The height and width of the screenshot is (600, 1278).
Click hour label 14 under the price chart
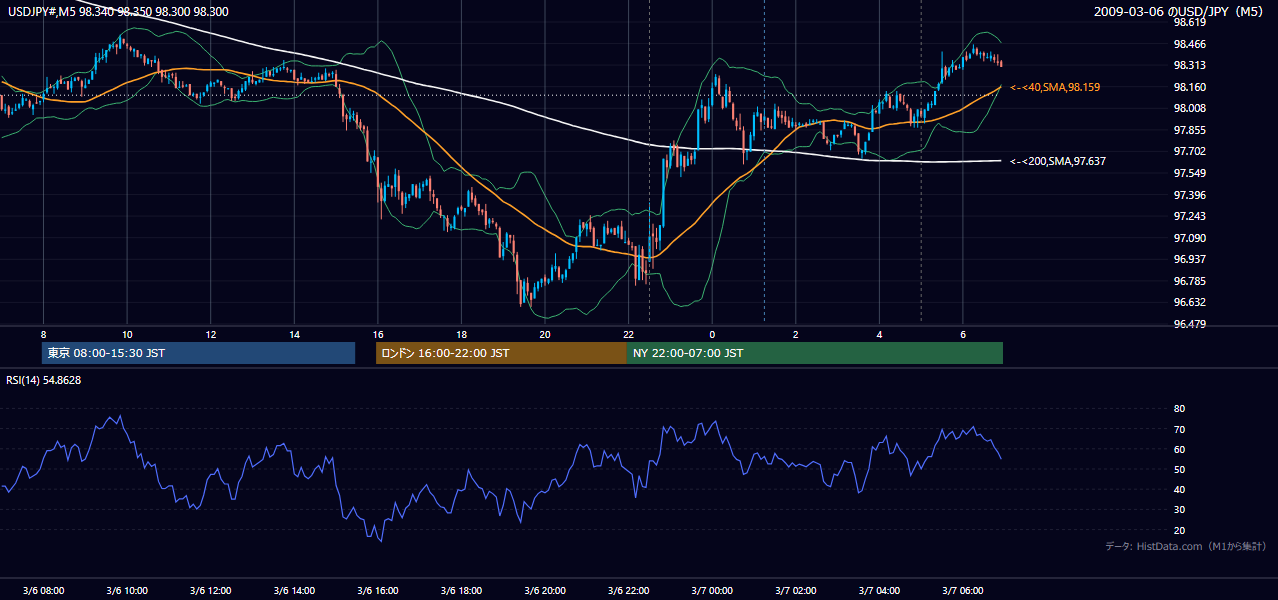point(294,334)
